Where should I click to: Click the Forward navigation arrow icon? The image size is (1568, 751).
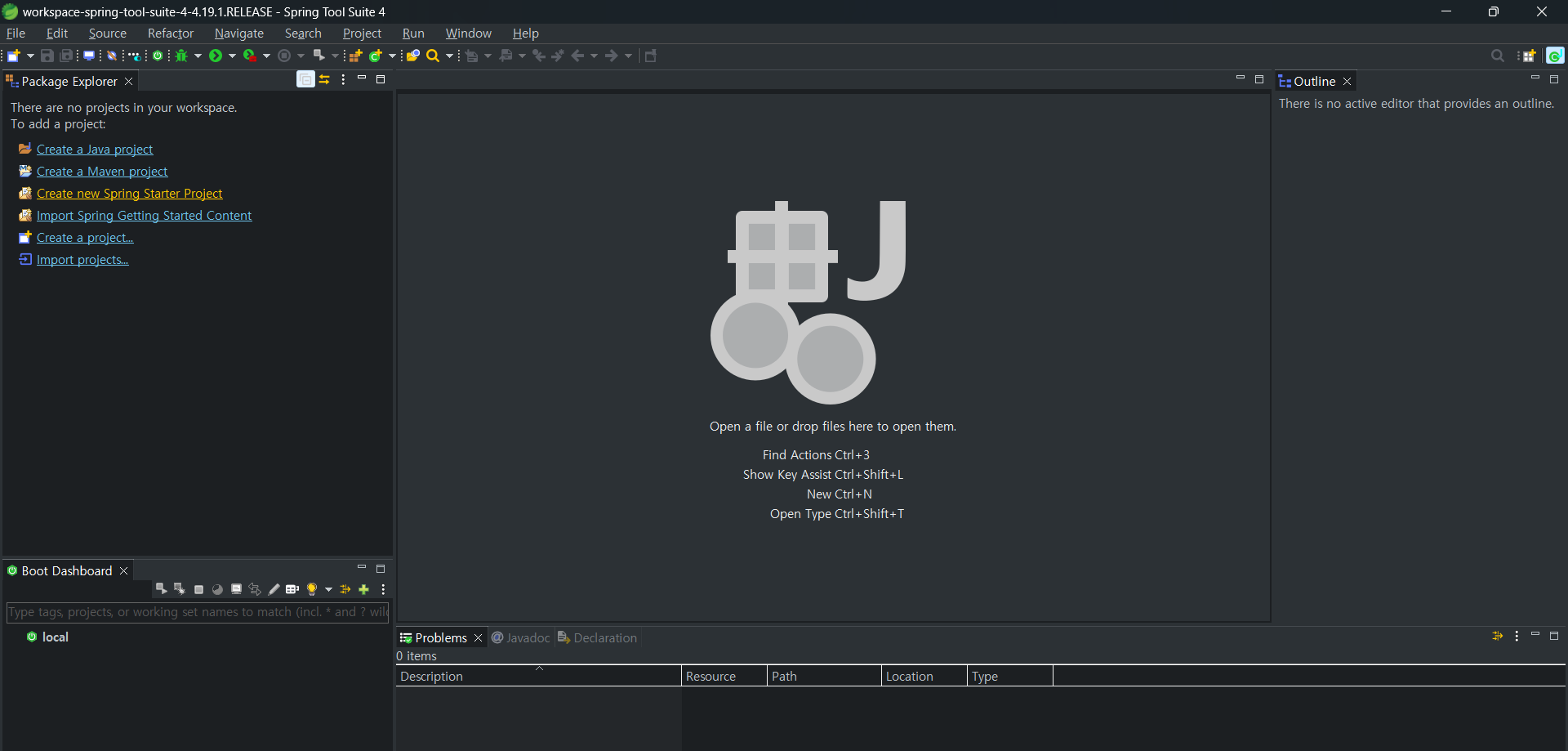pyautogui.click(x=612, y=56)
